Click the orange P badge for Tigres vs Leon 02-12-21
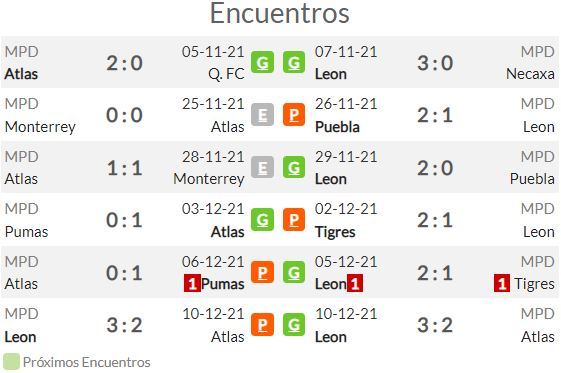561x373 pixels. click(x=294, y=220)
